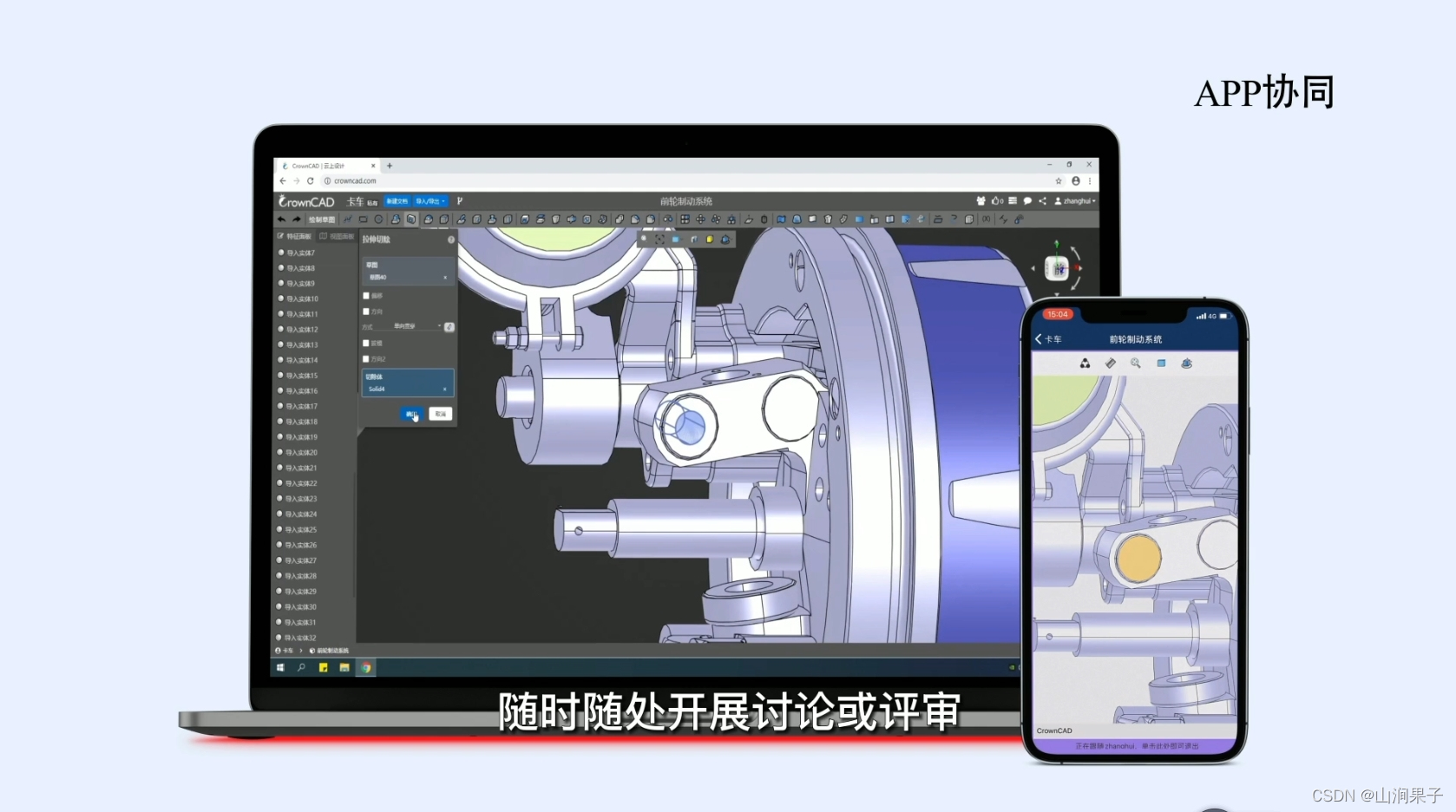Tap the purple following zhanghui banner on phone
The height and width of the screenshot is (812, 1456).
1135,746
